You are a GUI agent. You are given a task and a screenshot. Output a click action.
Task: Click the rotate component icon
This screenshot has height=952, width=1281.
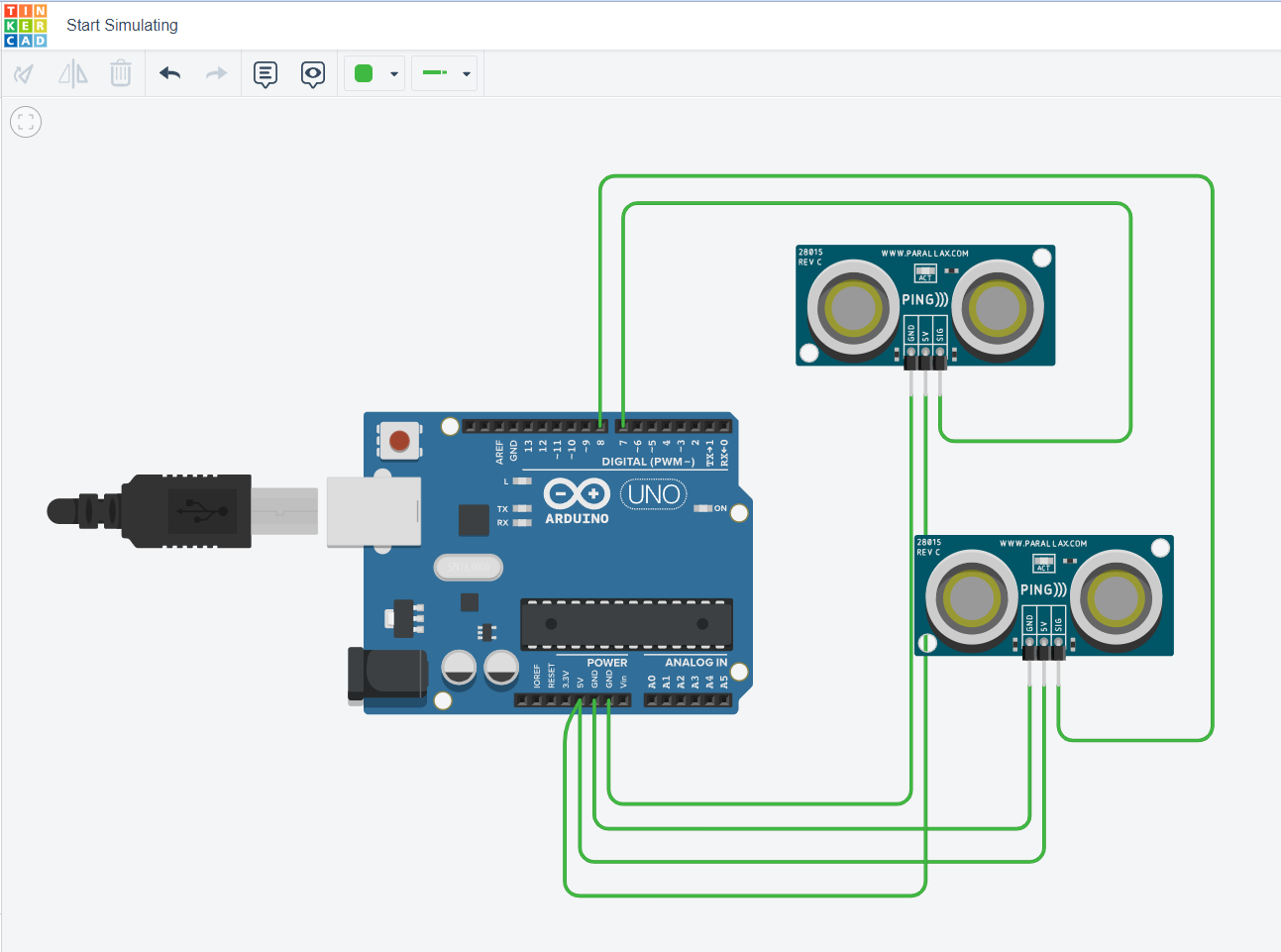click(24, 73)
